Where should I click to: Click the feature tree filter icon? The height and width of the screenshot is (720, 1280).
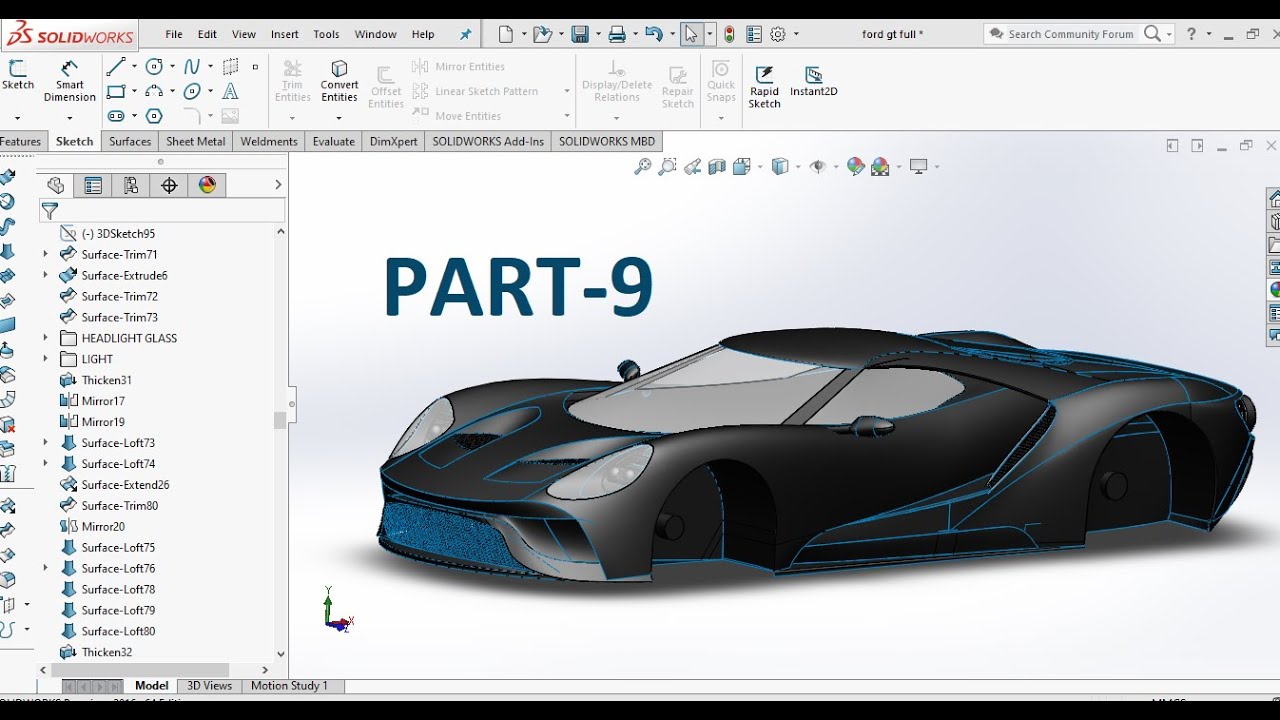click(x=49, y=211)
